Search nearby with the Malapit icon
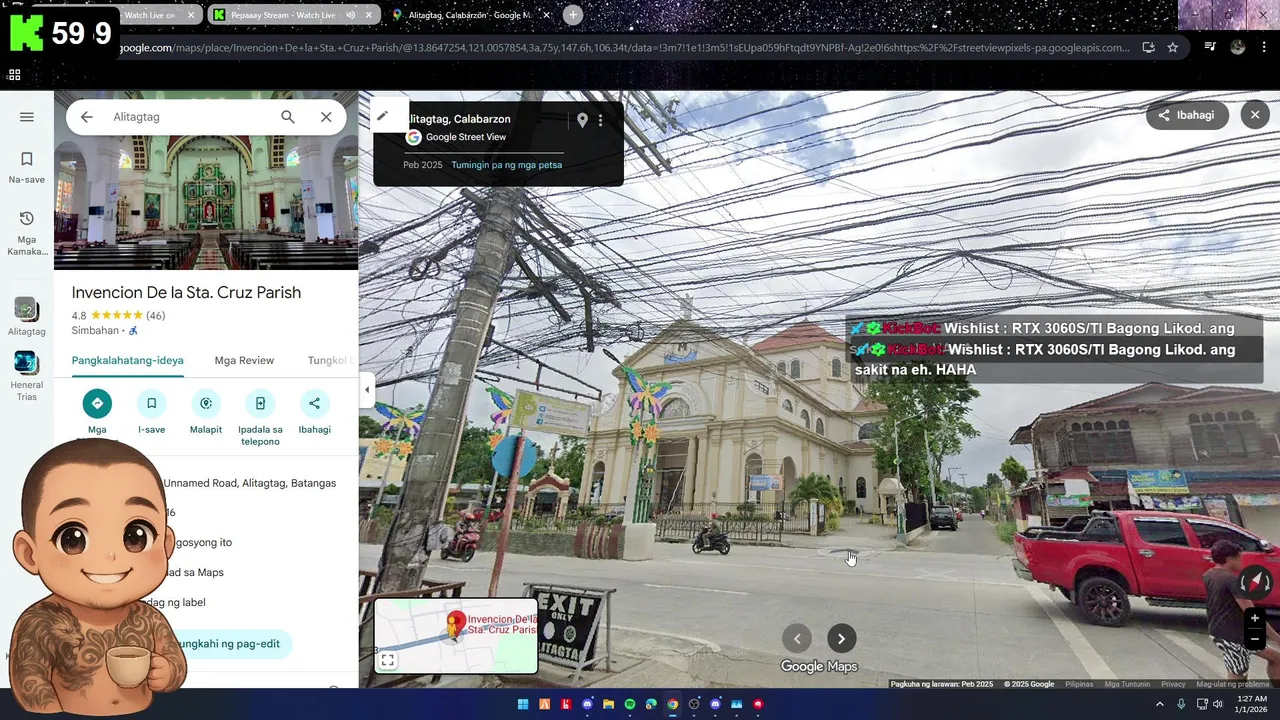 pos(206,404)
